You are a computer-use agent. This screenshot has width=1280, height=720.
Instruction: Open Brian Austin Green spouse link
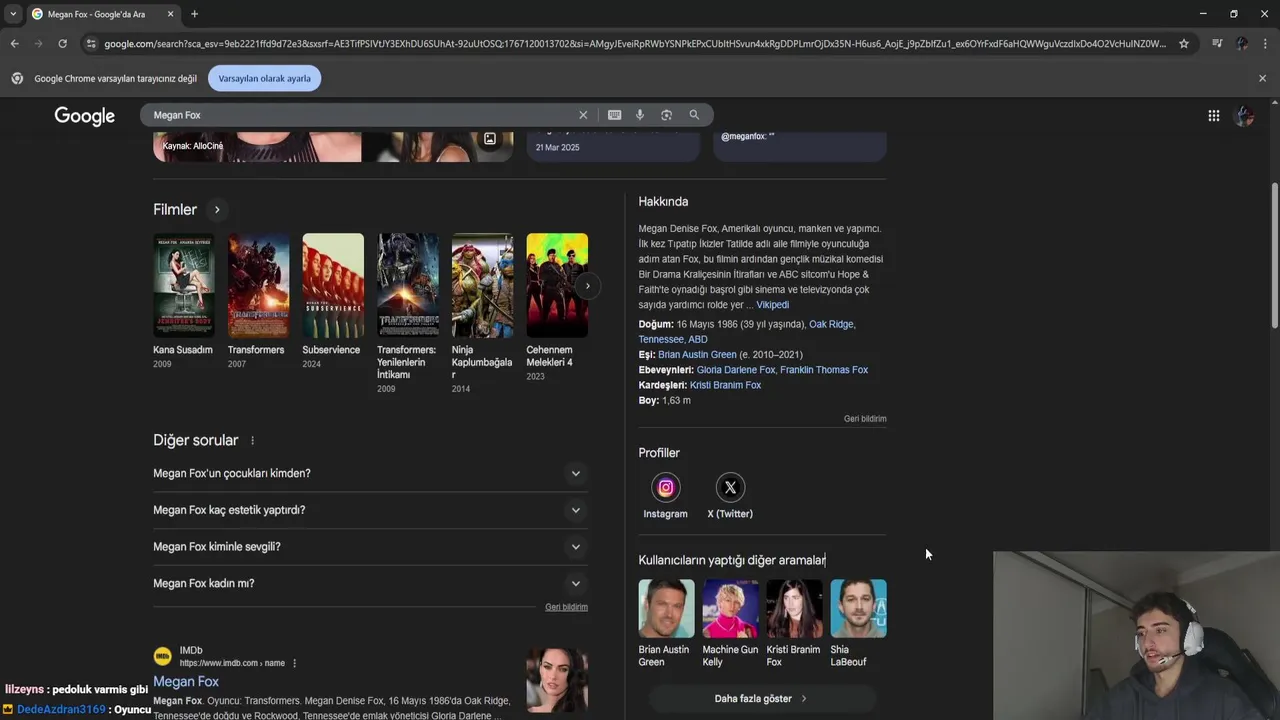point(697,355)
